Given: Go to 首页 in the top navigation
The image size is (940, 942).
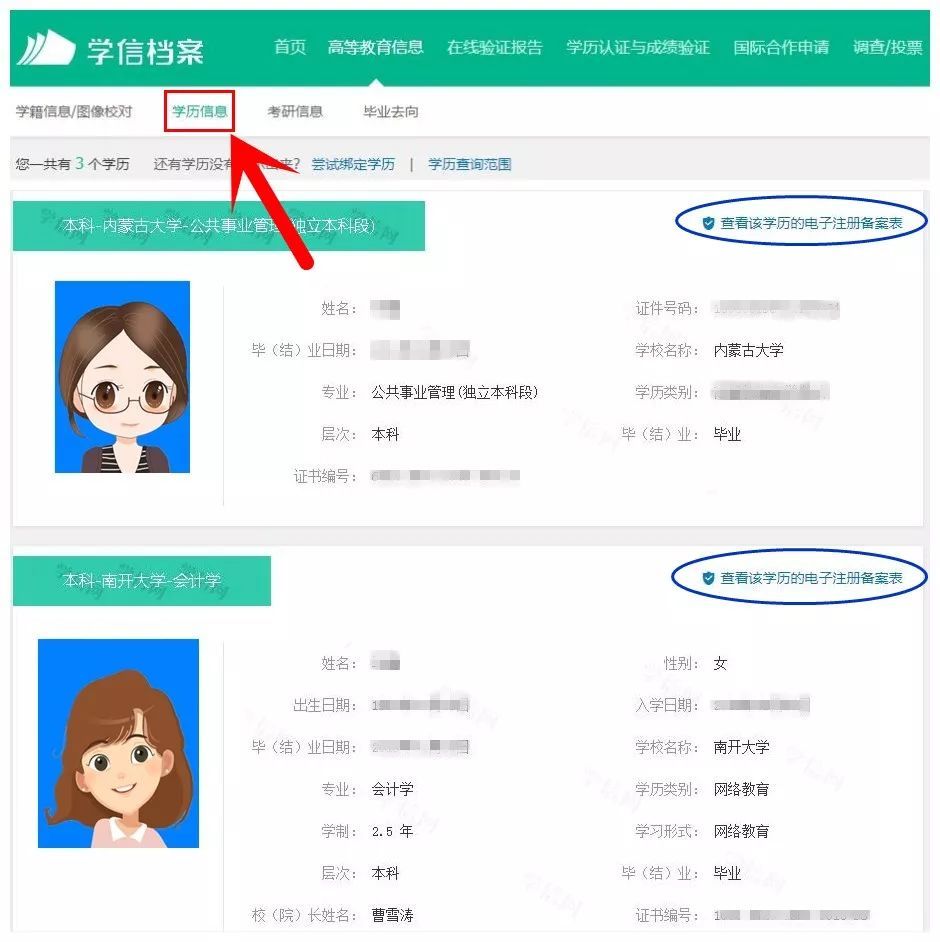Looking at the screenshot, I should [x=288, y=46].
